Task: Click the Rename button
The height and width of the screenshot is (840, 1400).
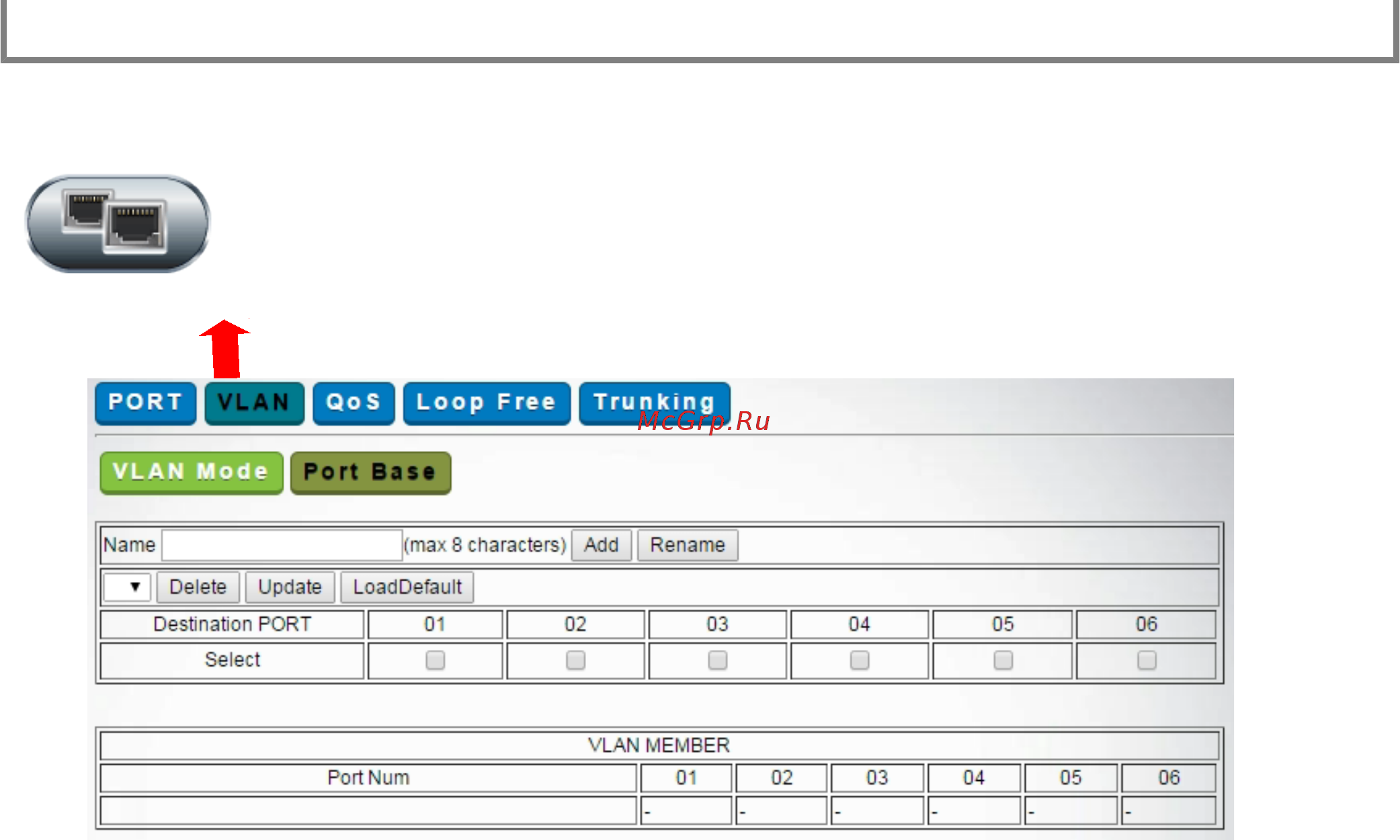Action: click(x=688, y=545)
